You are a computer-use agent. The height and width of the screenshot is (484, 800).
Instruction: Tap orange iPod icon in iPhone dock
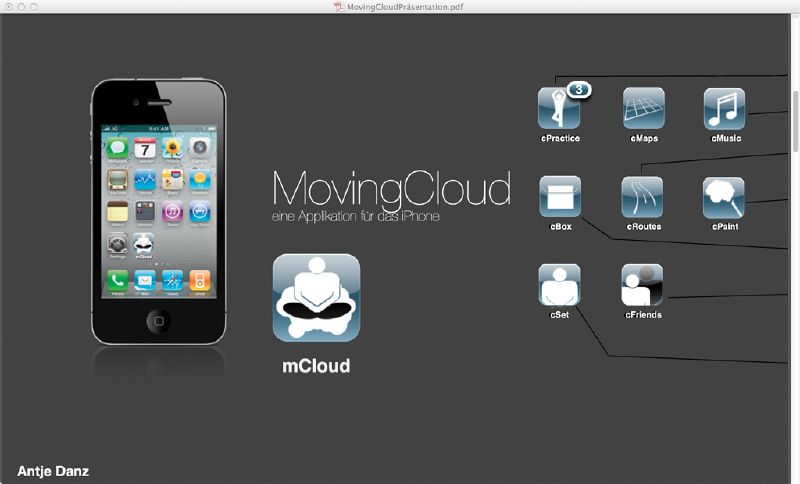(x=199, y=281)
